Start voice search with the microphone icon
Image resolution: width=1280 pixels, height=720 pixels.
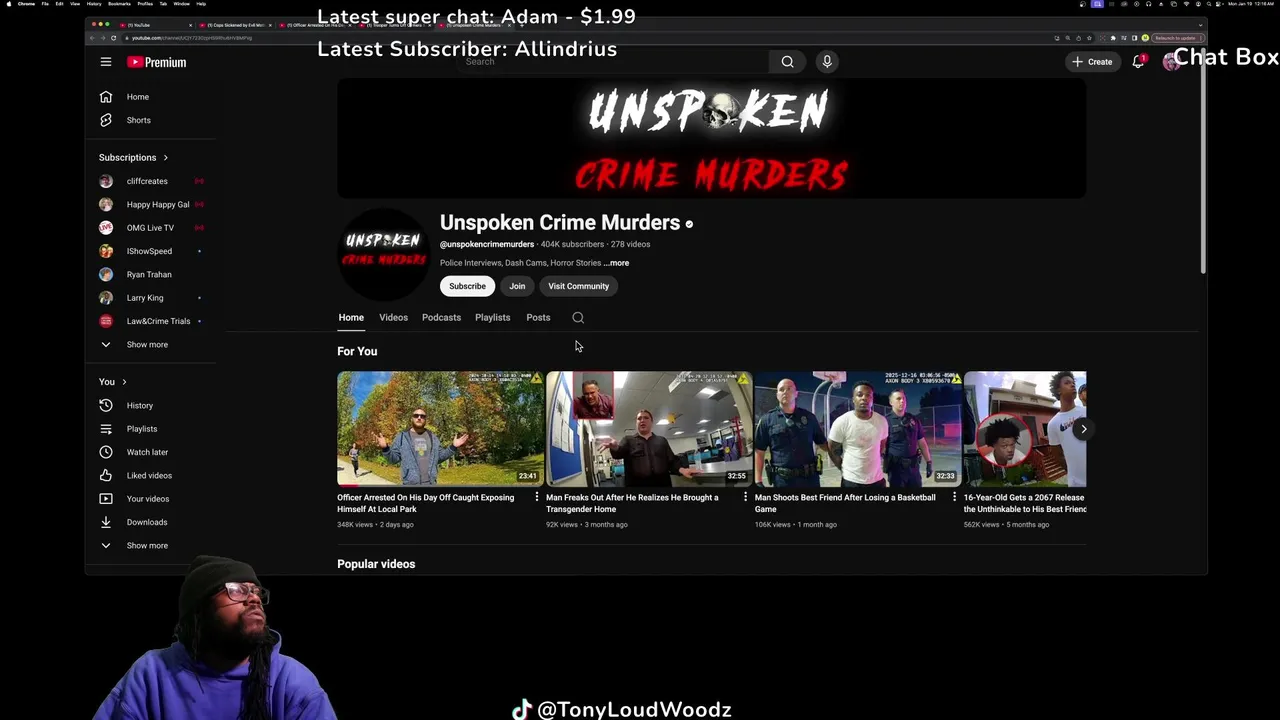click(827, 62)
